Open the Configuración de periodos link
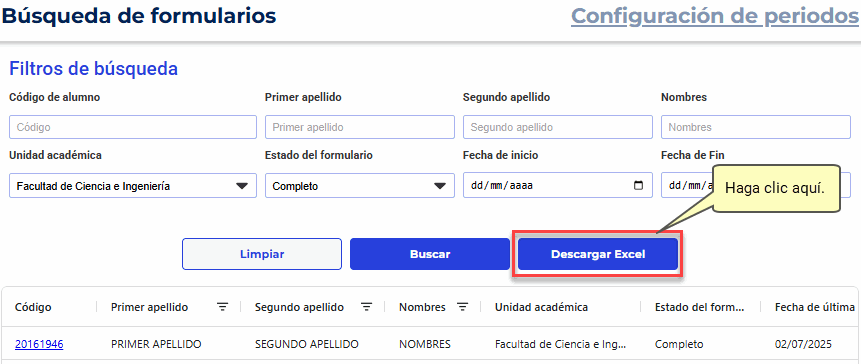This screenshot has height=364, width=861. coord(715,16)
